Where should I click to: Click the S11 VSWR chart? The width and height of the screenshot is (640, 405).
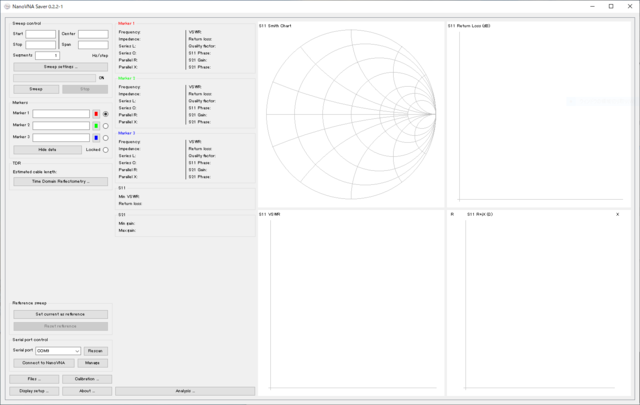click(351, 303)
